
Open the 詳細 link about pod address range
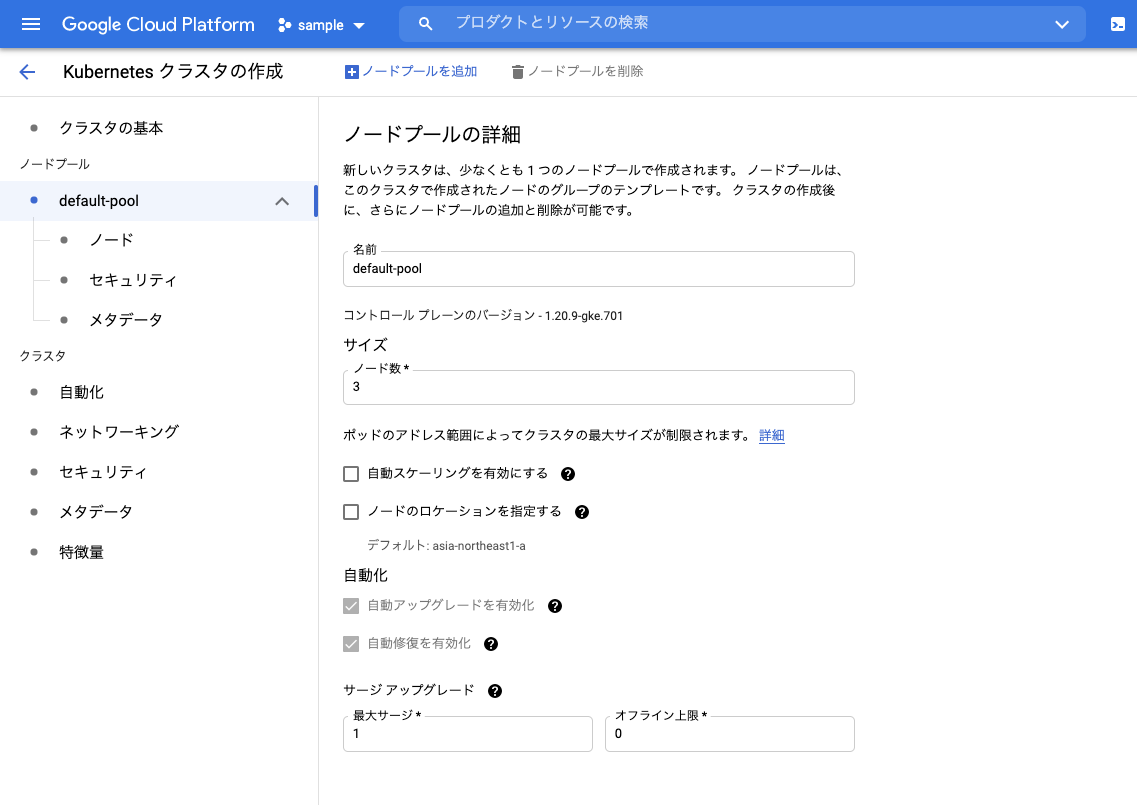point(771,435)
